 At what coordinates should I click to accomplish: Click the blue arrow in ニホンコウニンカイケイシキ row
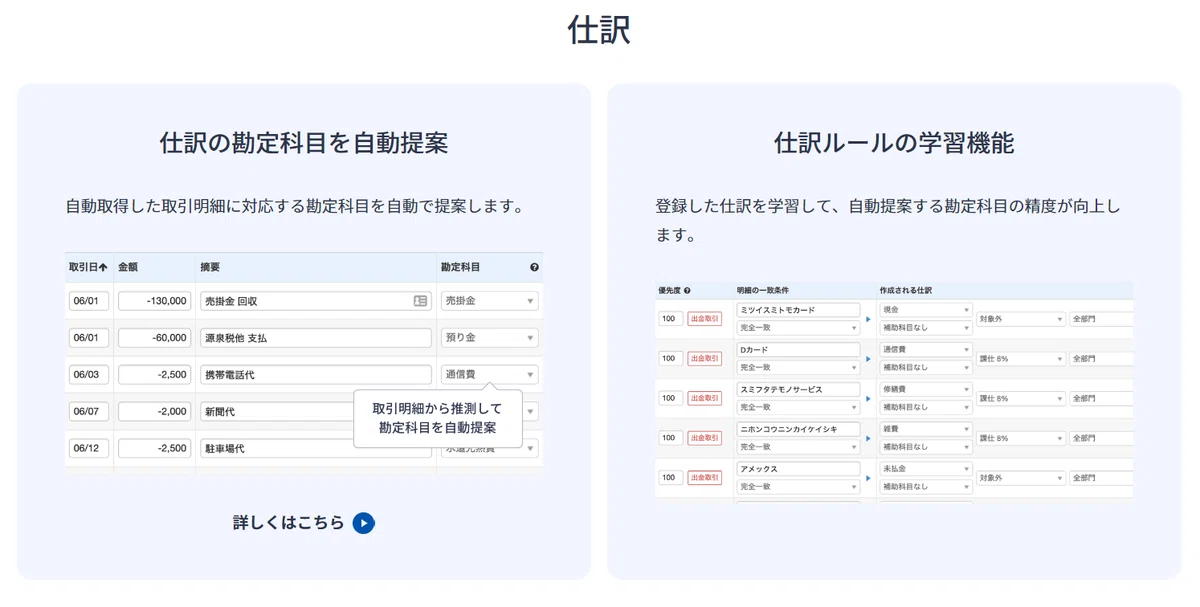click(x=867, y=438)
